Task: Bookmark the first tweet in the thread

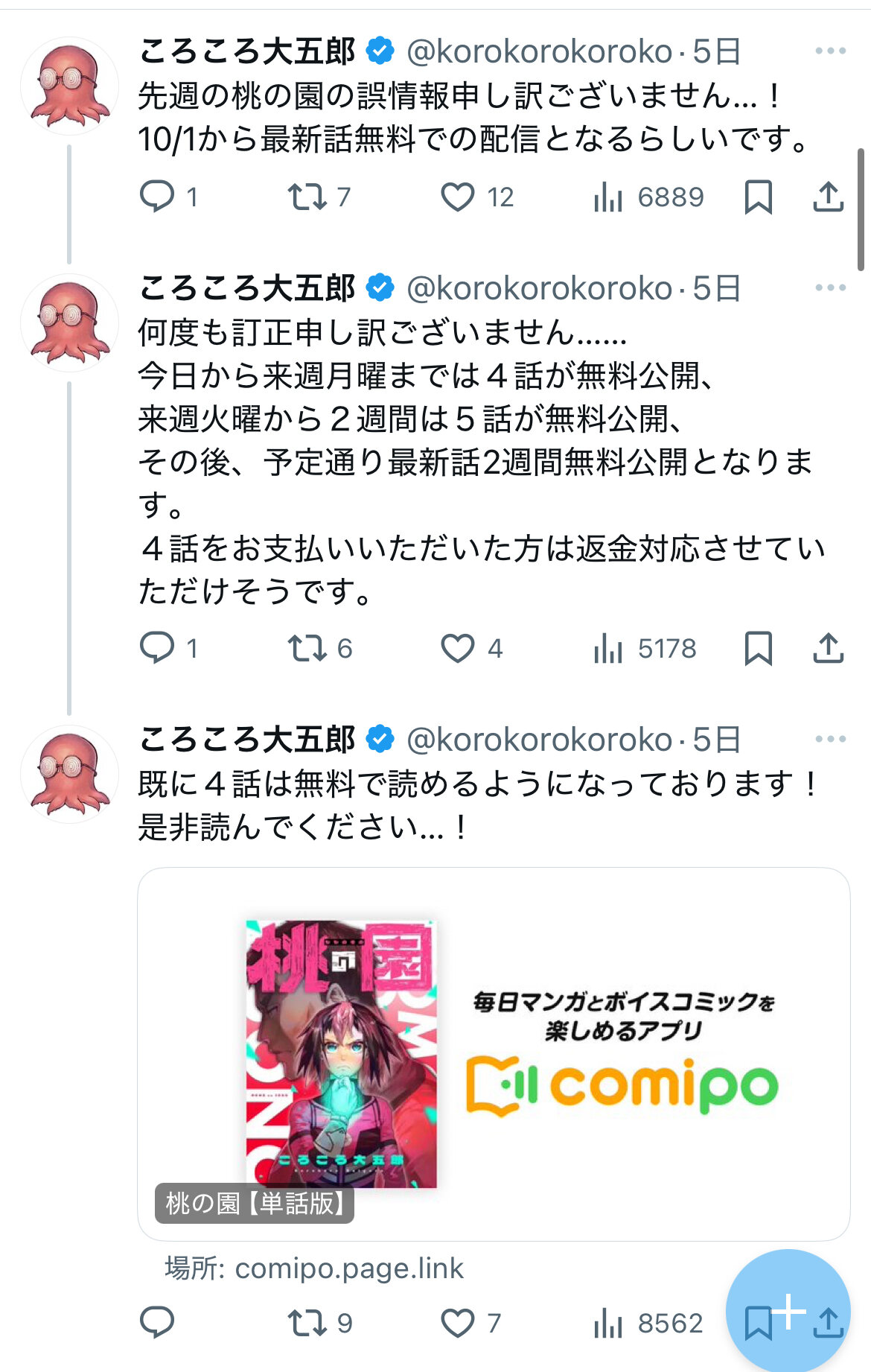Action: click(x=758, y=197)
